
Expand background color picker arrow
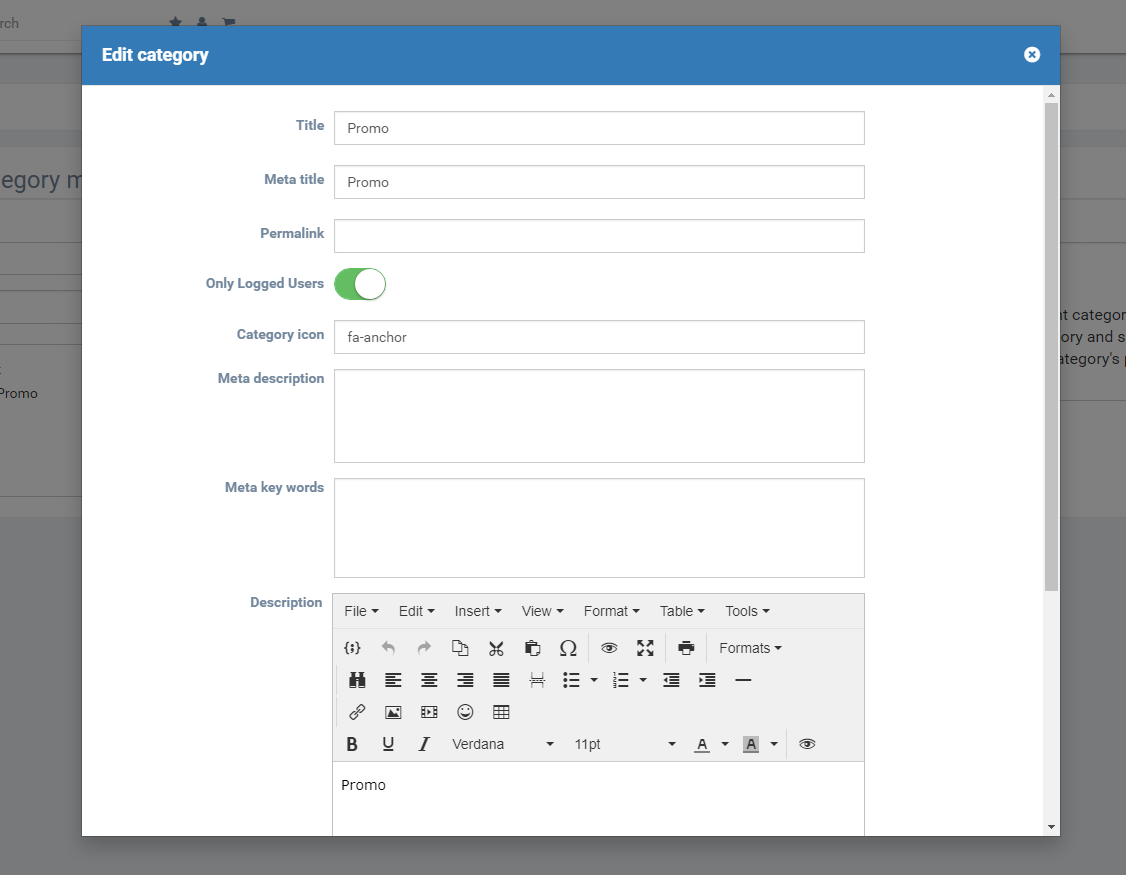[x=774, y=744]
